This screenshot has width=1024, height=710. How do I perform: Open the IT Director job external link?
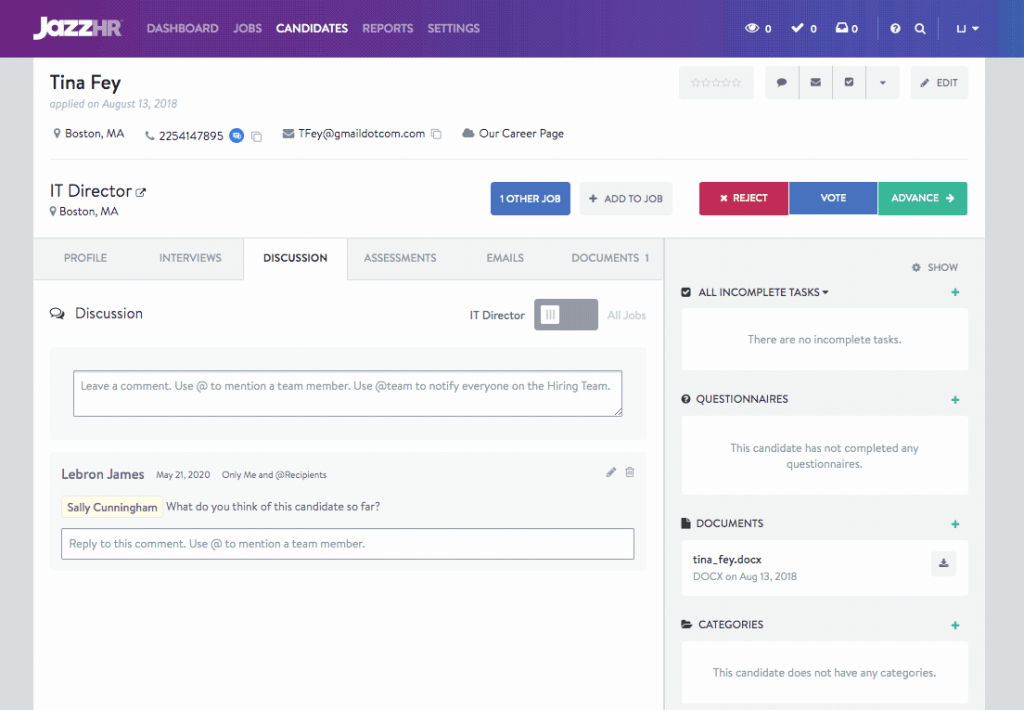(141, 192)
